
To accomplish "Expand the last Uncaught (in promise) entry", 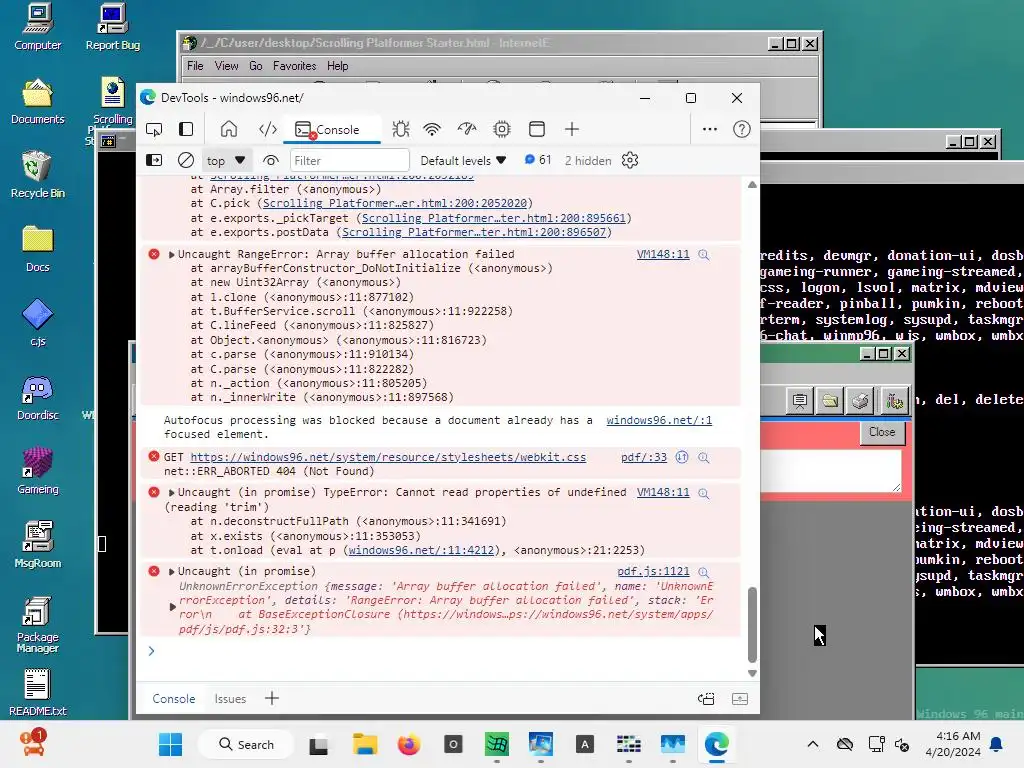I will coord(172,571).
